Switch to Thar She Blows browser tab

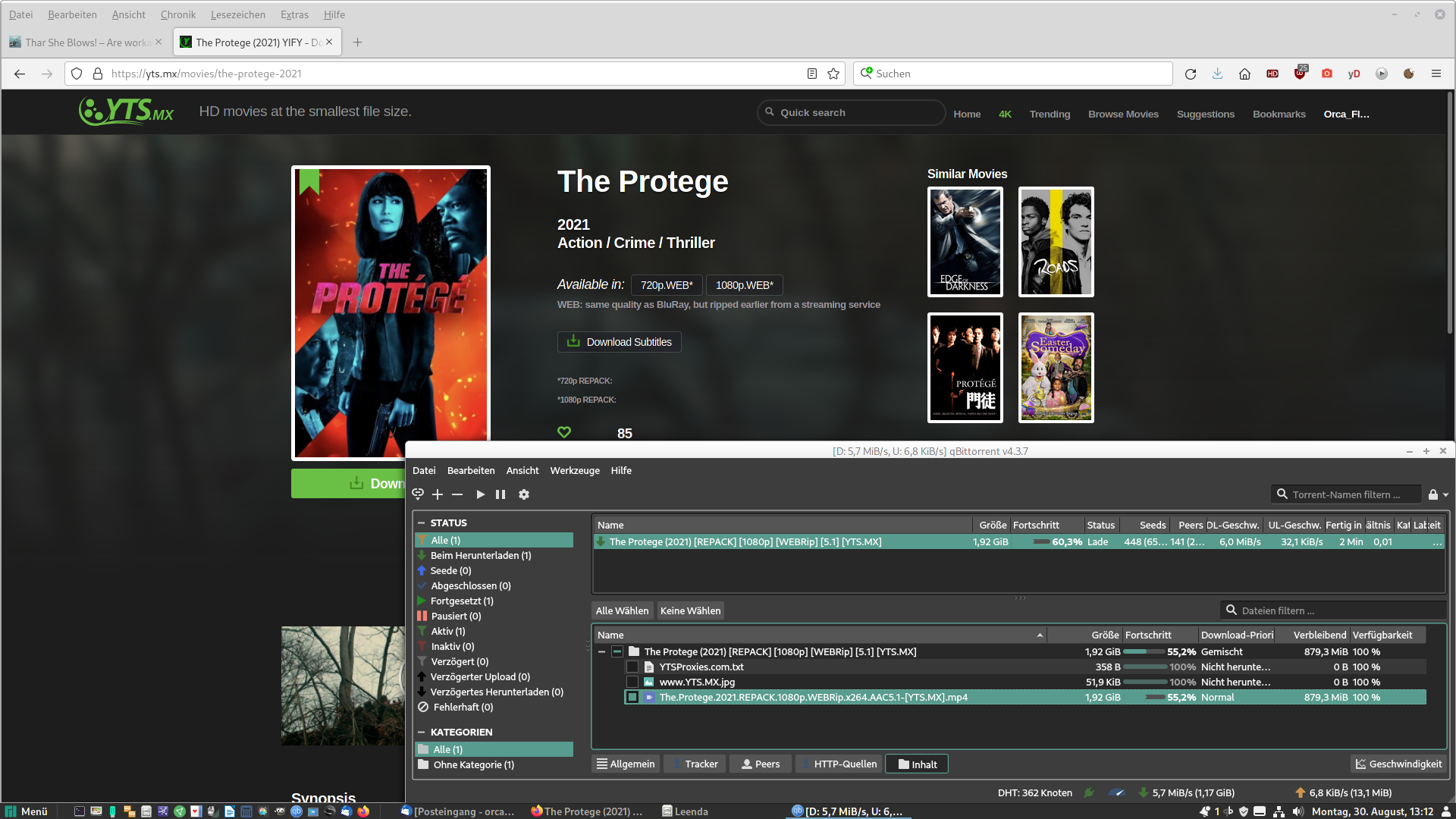(x=87, y=42)
